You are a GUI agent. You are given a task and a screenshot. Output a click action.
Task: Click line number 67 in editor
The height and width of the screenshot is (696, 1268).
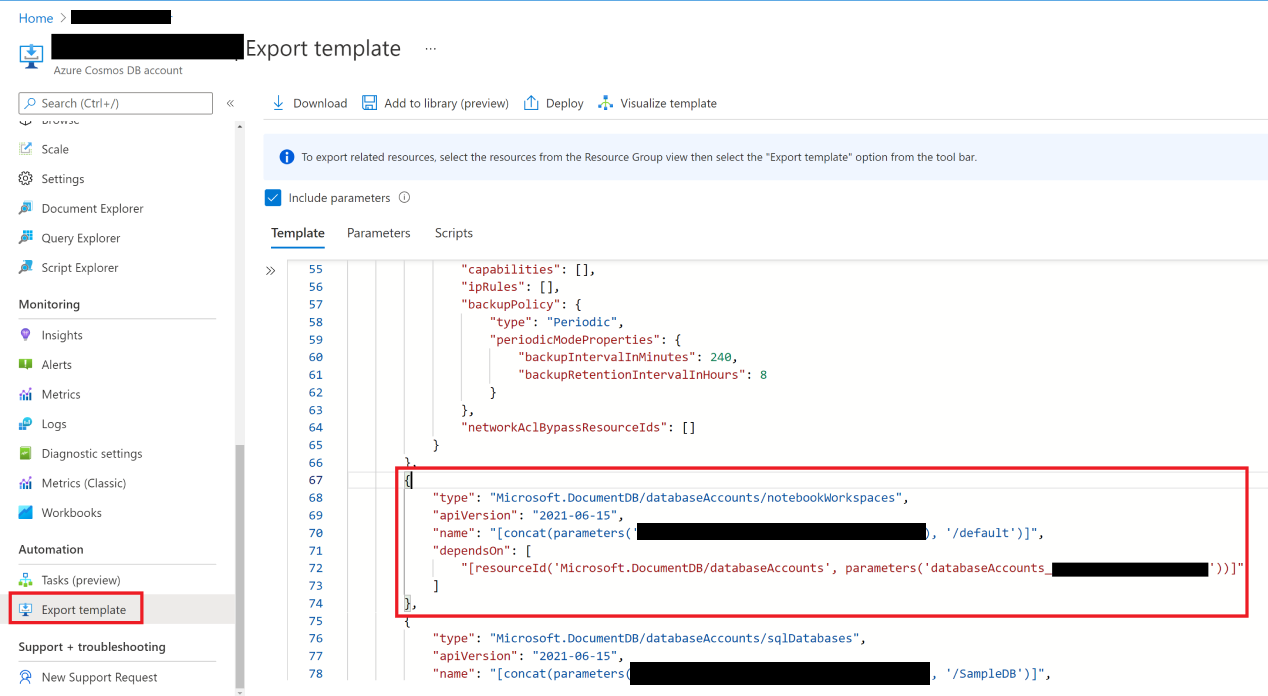[x=316, y=480]
